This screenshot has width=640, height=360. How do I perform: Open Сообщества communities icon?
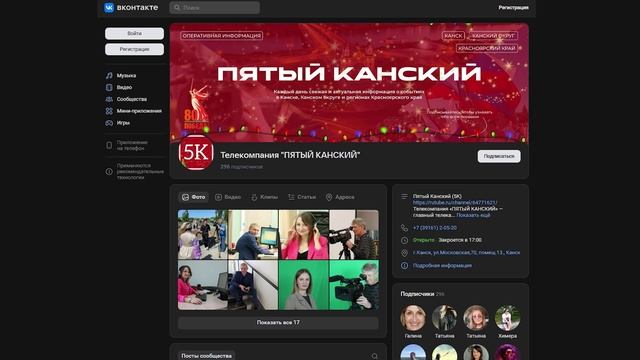click(x=109, y=99)
